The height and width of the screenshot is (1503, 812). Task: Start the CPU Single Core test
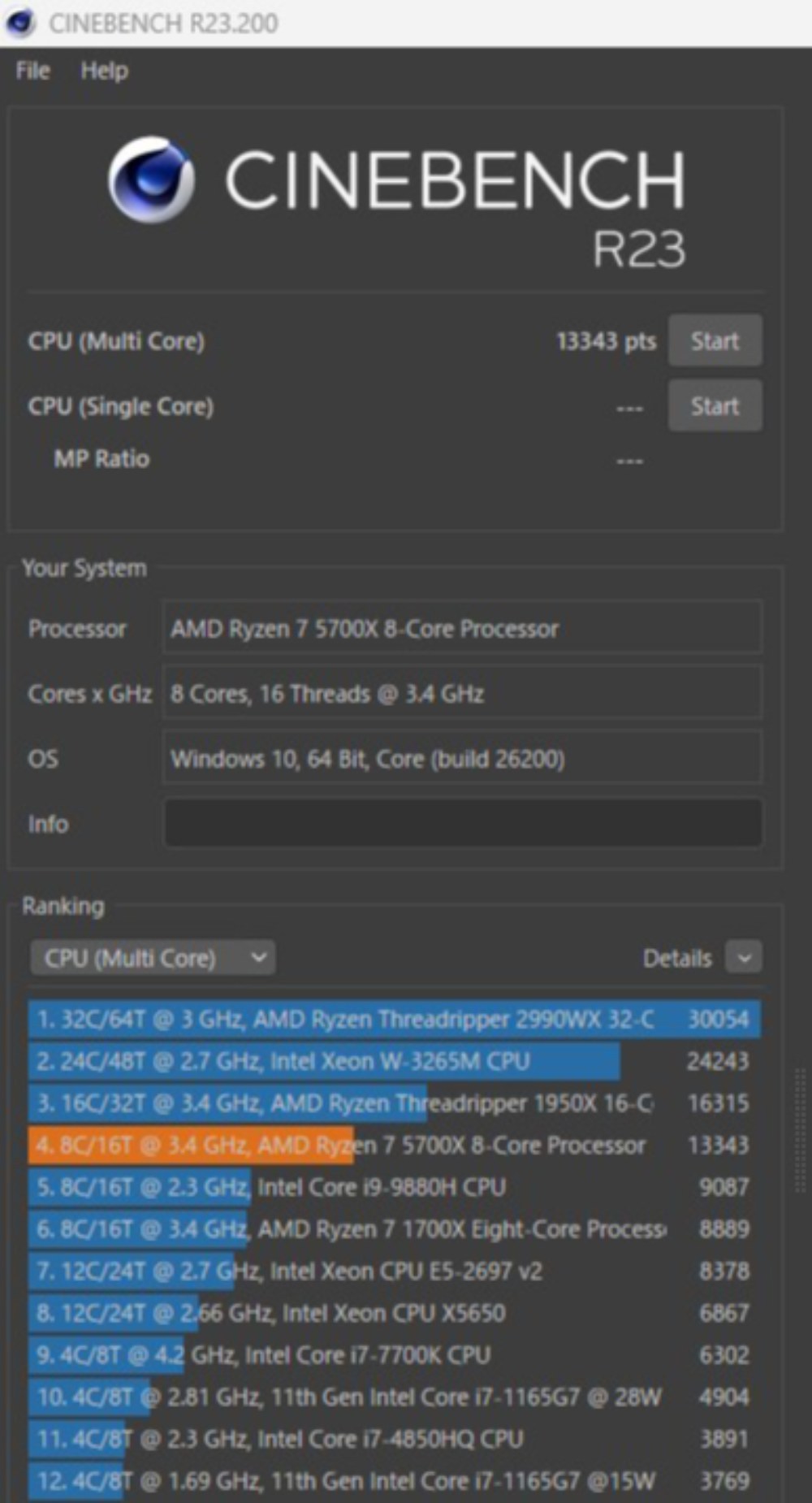(715, 405)
